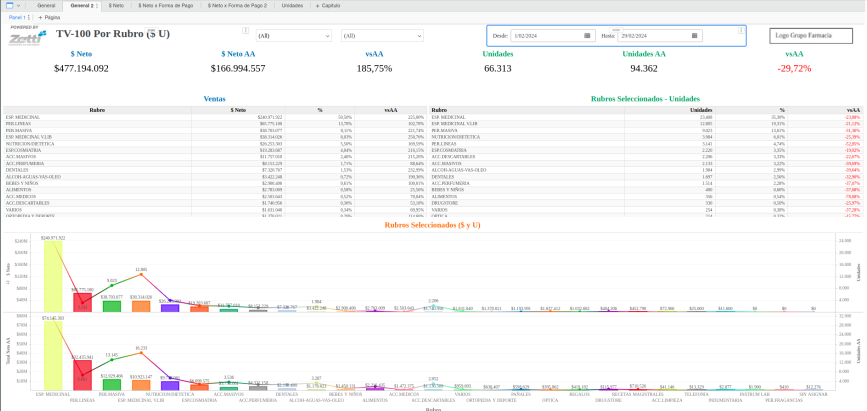The height and width of the screenshot is (411, 867).
Task: Add a new Página
Action: point(48,18)
